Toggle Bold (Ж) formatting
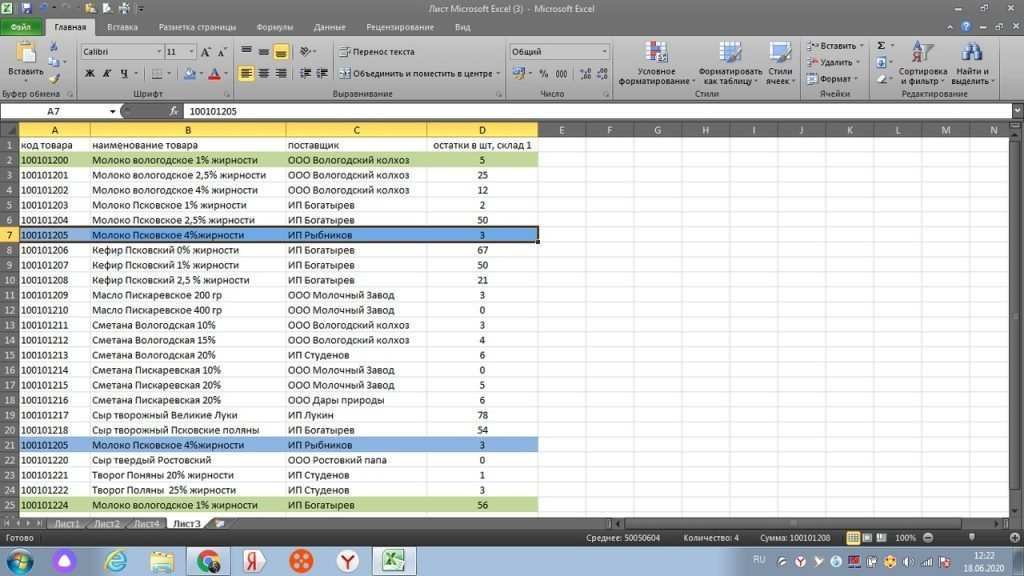Image resolution: width=1024 pixels, height=576 pixels. [x=89, y=74]
